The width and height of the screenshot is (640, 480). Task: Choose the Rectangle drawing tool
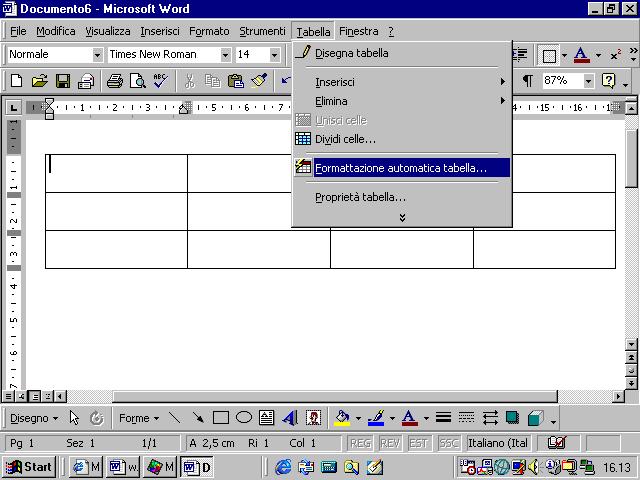(221, 418)
